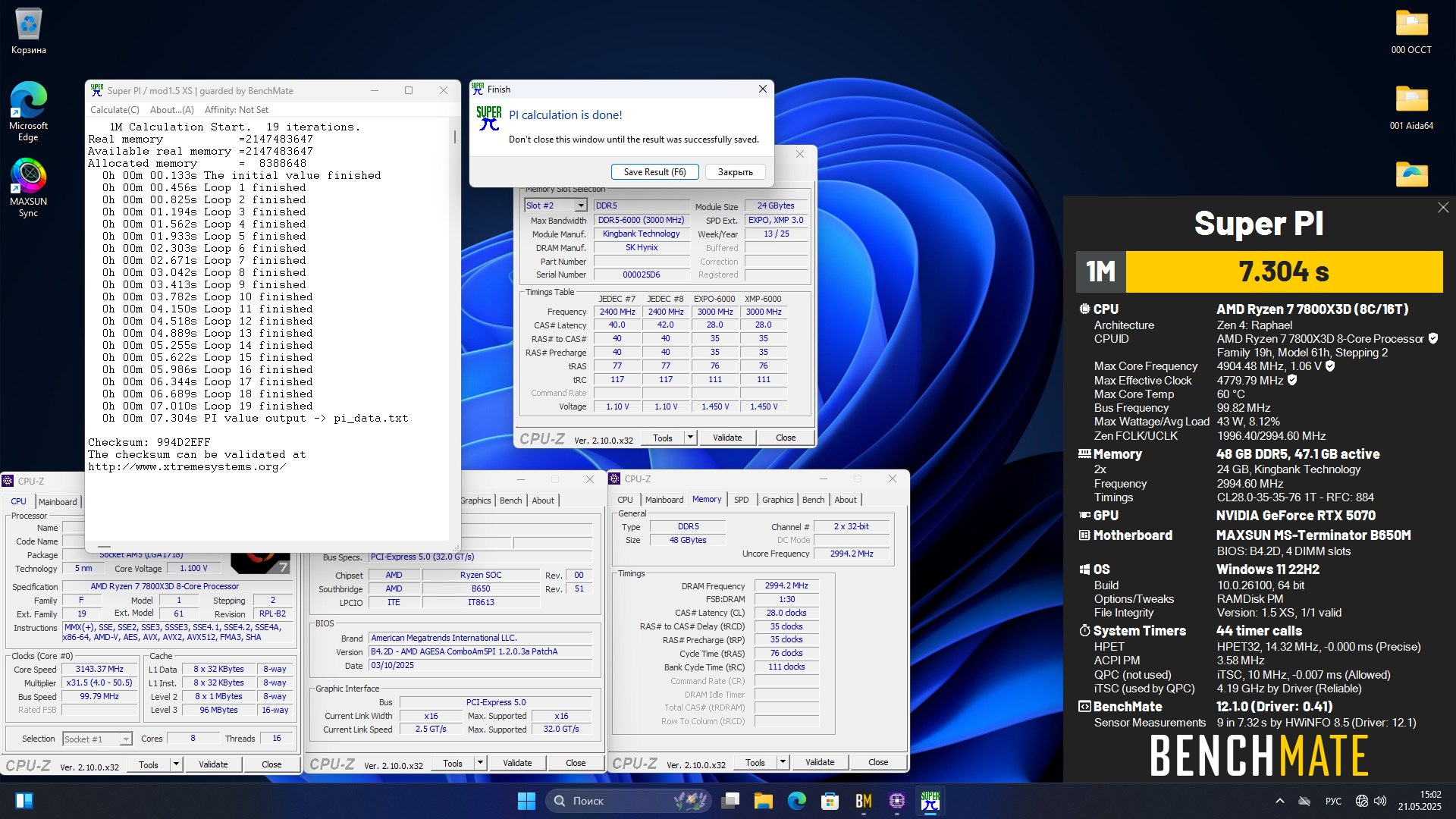Switch input language РУС indicator
This screenshot has height=819, width=1456.
pos(1333,801)
